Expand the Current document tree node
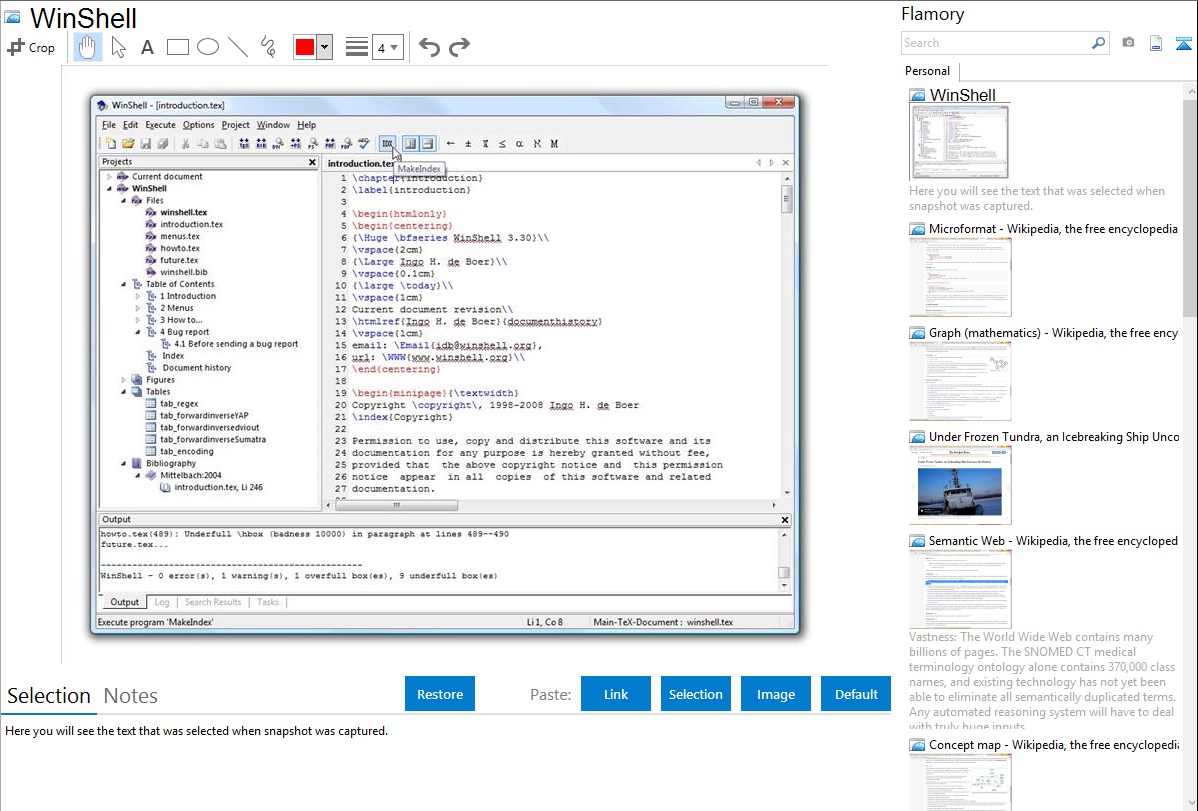Image resolution: width=1198 pixels, height=811 pixels. click(109, 177)
